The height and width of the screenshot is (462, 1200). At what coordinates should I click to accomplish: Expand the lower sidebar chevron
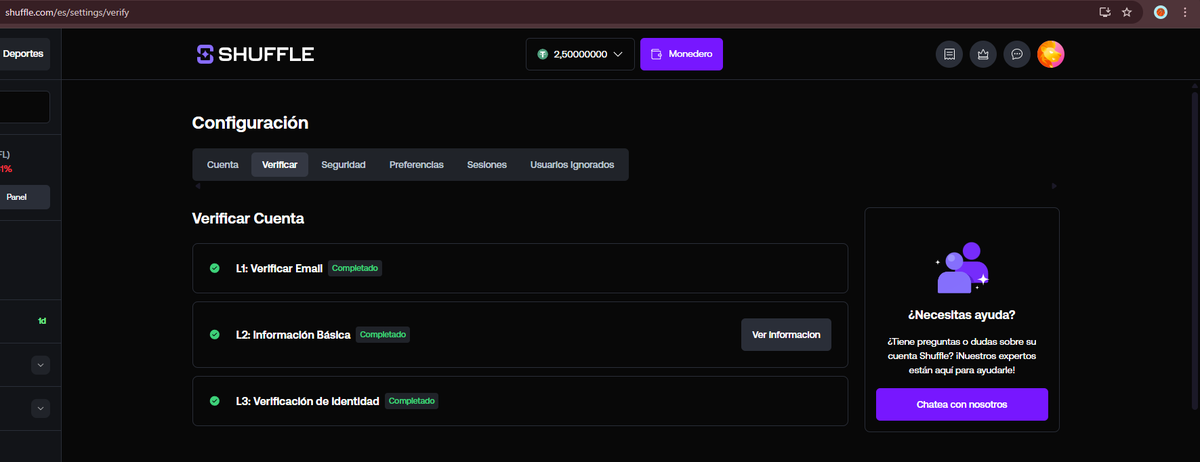(x=41, y=408)
